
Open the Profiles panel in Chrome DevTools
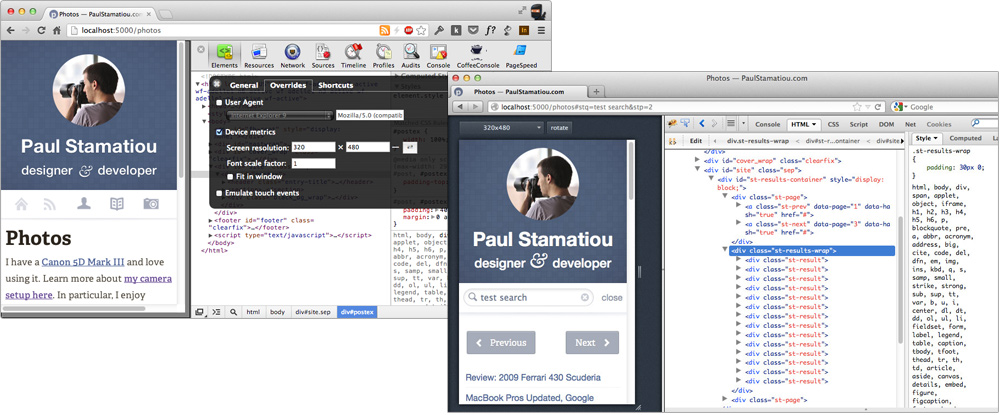(383, 56)
